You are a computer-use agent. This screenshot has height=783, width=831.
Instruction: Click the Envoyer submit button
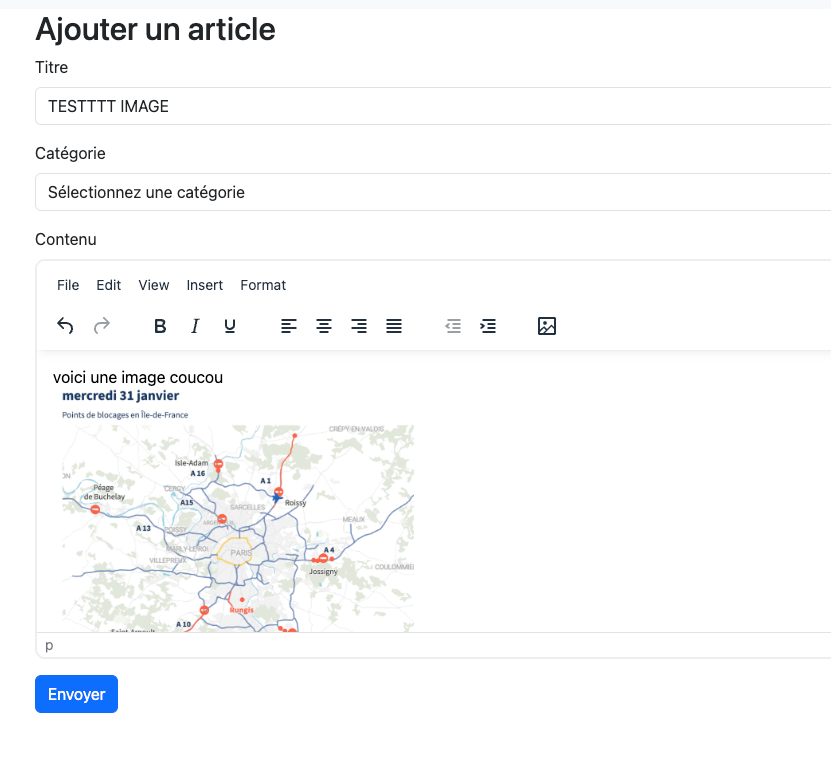(76, 694)
